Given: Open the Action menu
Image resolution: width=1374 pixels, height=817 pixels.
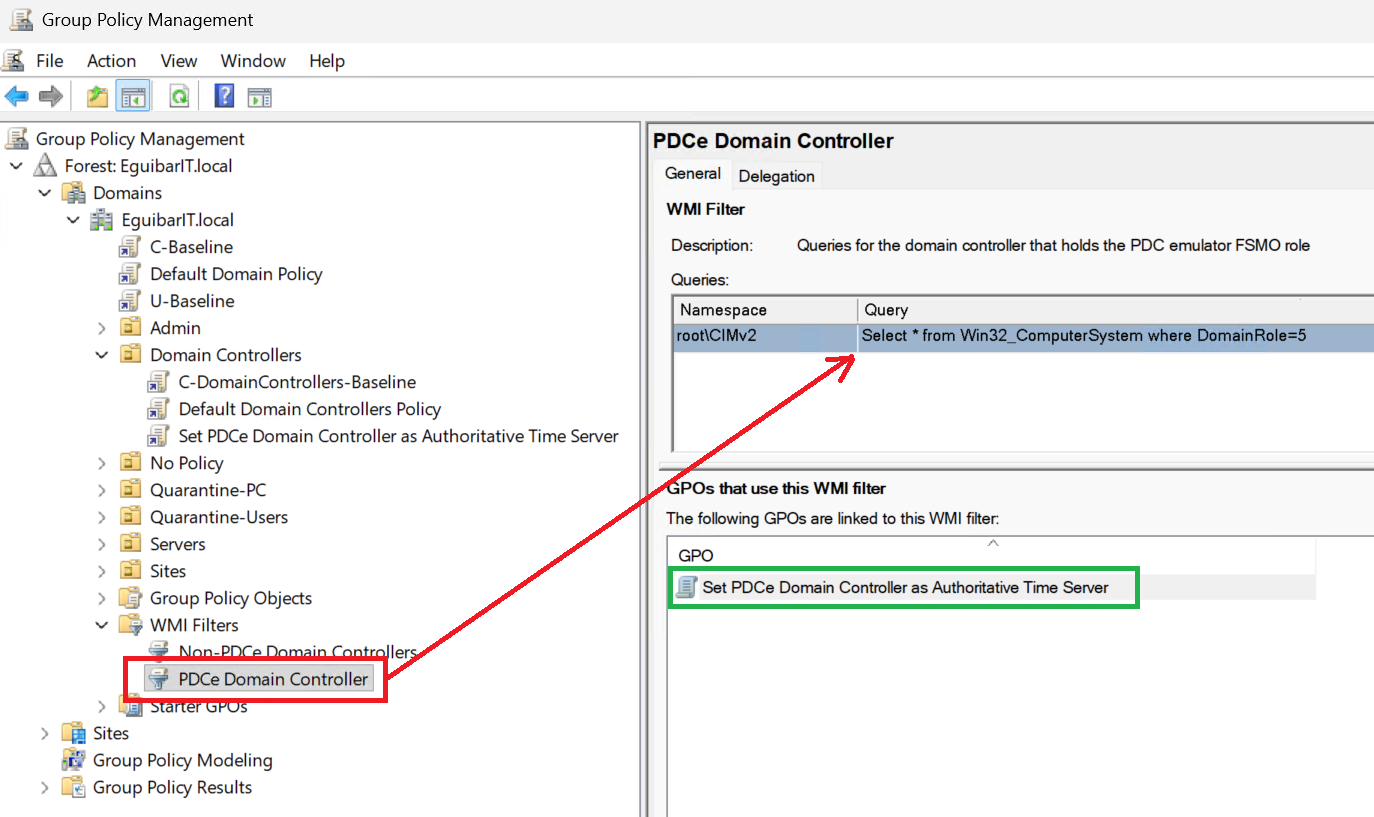Looking at the screenshot, I should (x=111, y=61).
